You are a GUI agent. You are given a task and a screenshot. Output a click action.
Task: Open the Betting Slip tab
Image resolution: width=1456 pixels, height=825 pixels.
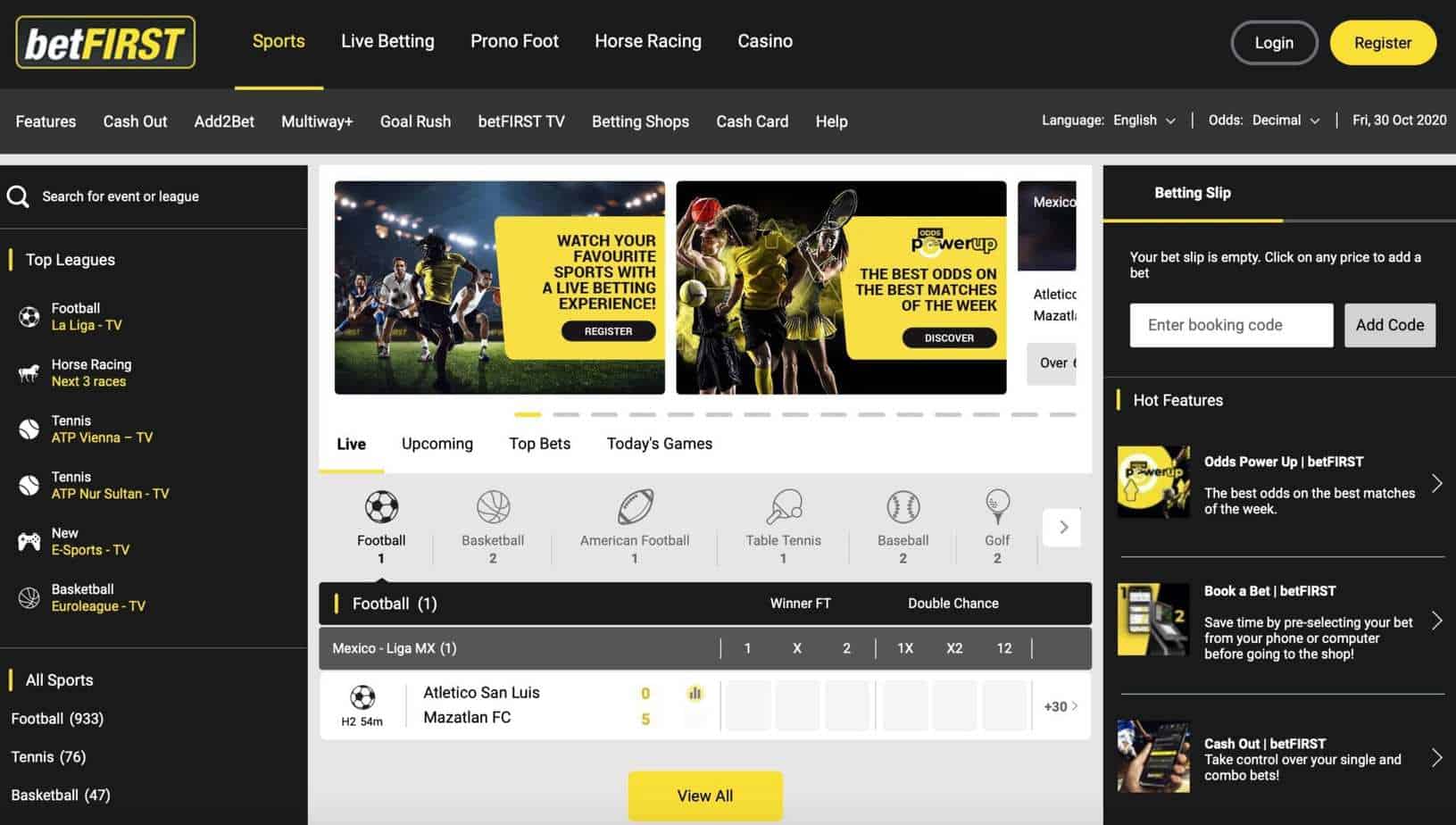point(1193,193)
